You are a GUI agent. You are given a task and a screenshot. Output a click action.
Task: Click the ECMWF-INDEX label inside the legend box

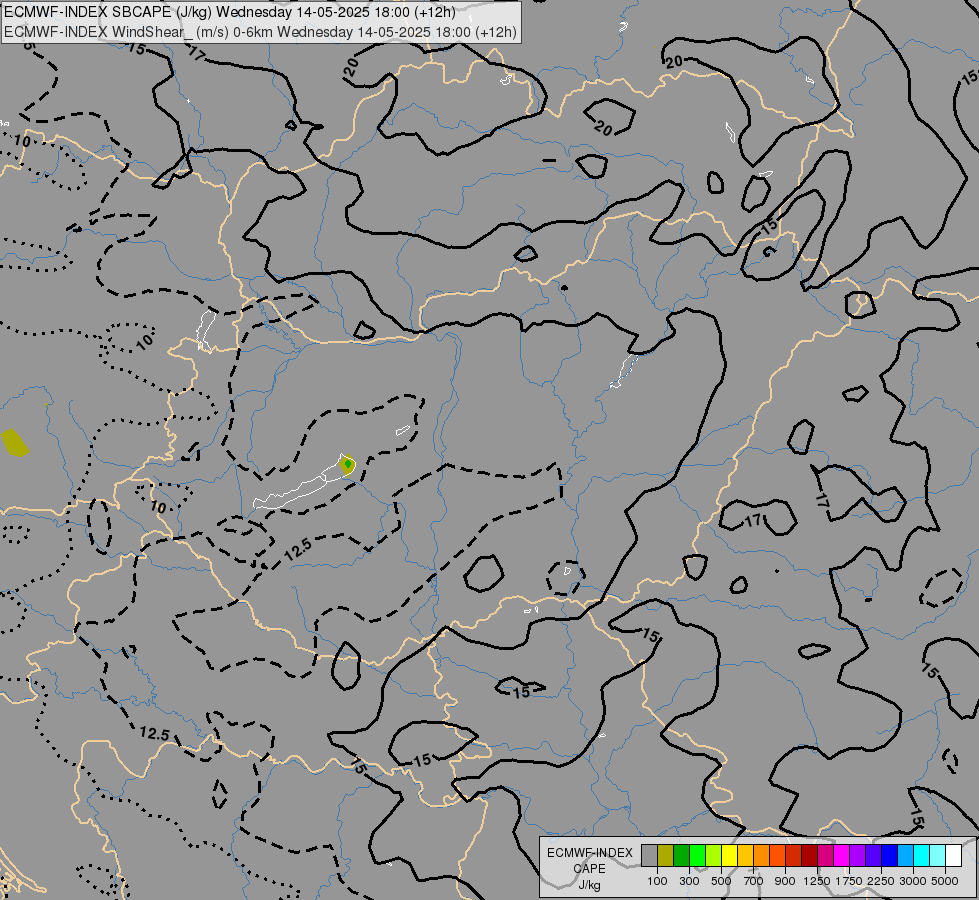point(589,853)
